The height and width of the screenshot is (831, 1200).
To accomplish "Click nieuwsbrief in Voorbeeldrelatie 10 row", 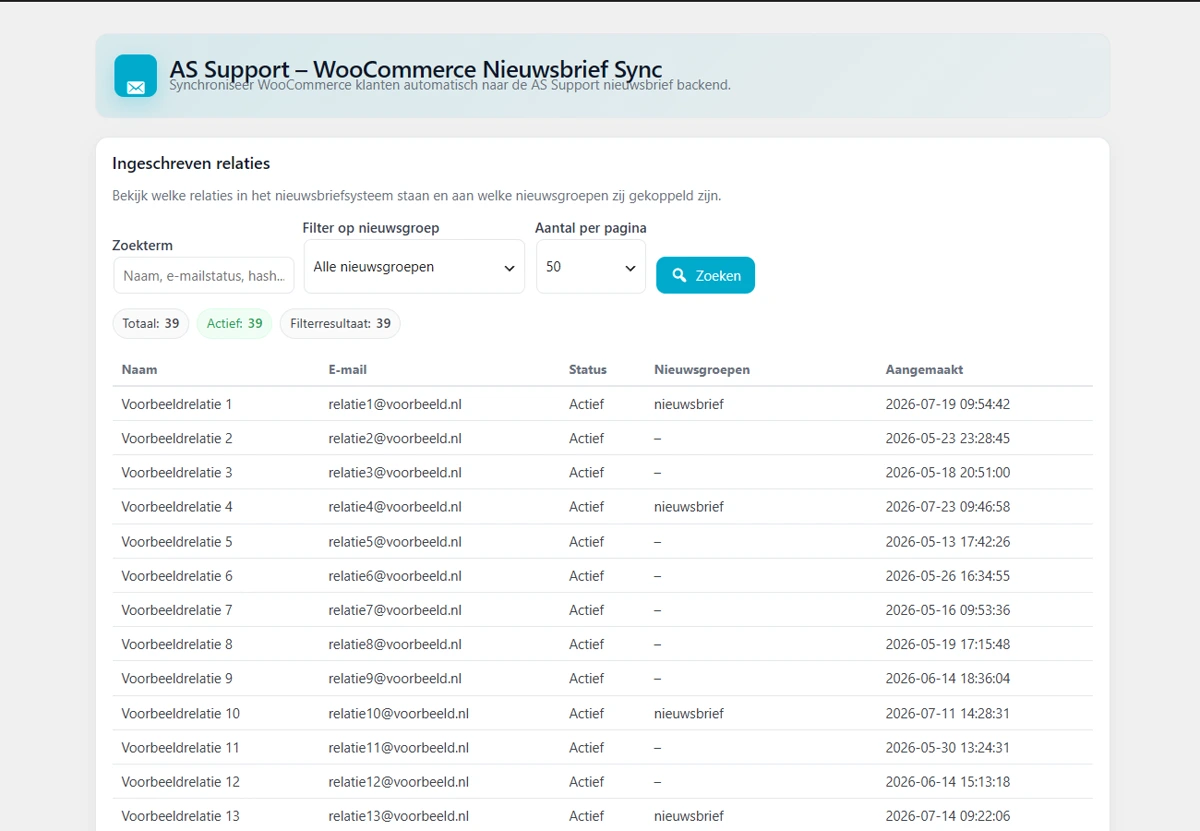I will click(689, 713).
